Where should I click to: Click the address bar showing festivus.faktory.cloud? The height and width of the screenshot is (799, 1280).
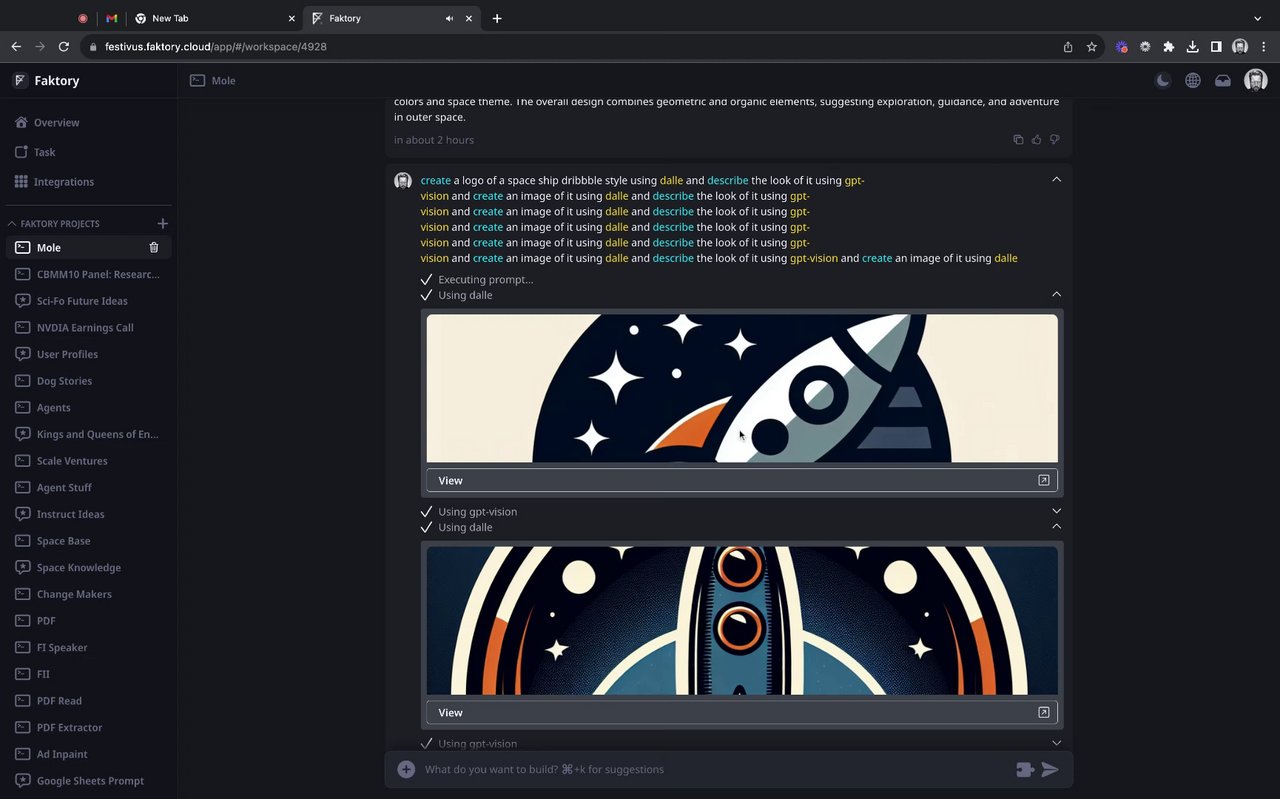[570, 47]
